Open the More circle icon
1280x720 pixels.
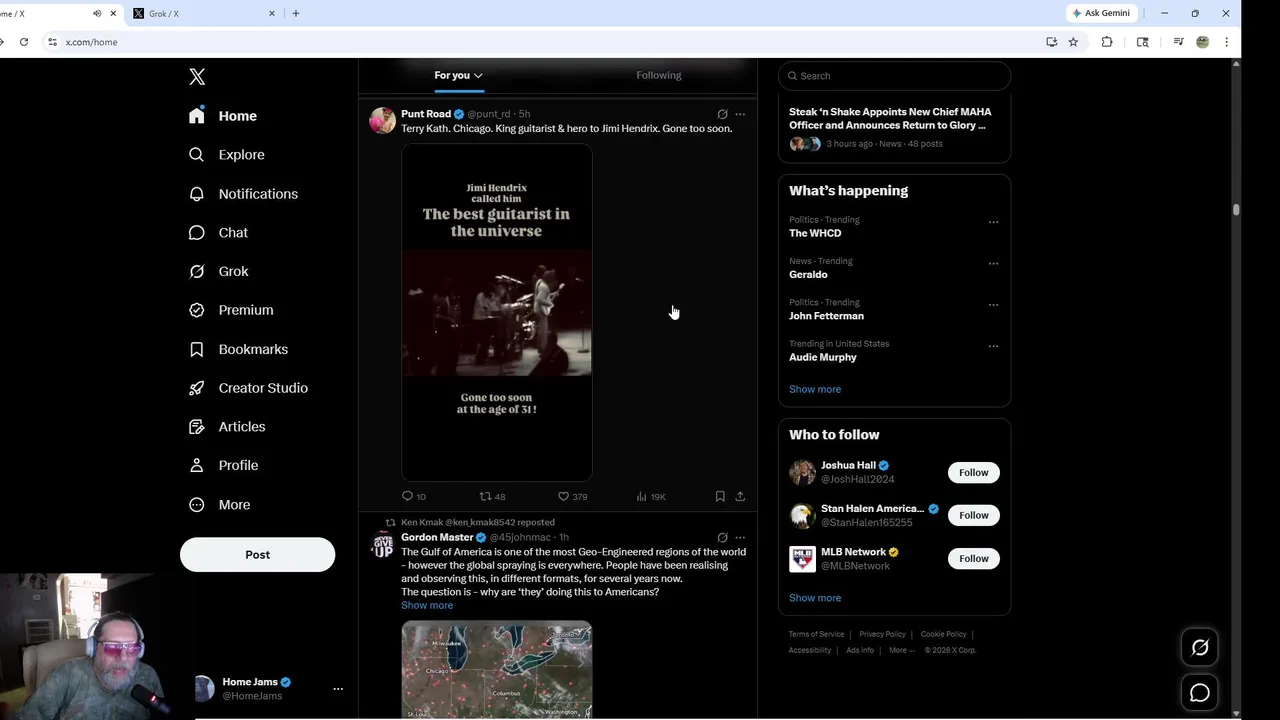[x=197, y=504]
